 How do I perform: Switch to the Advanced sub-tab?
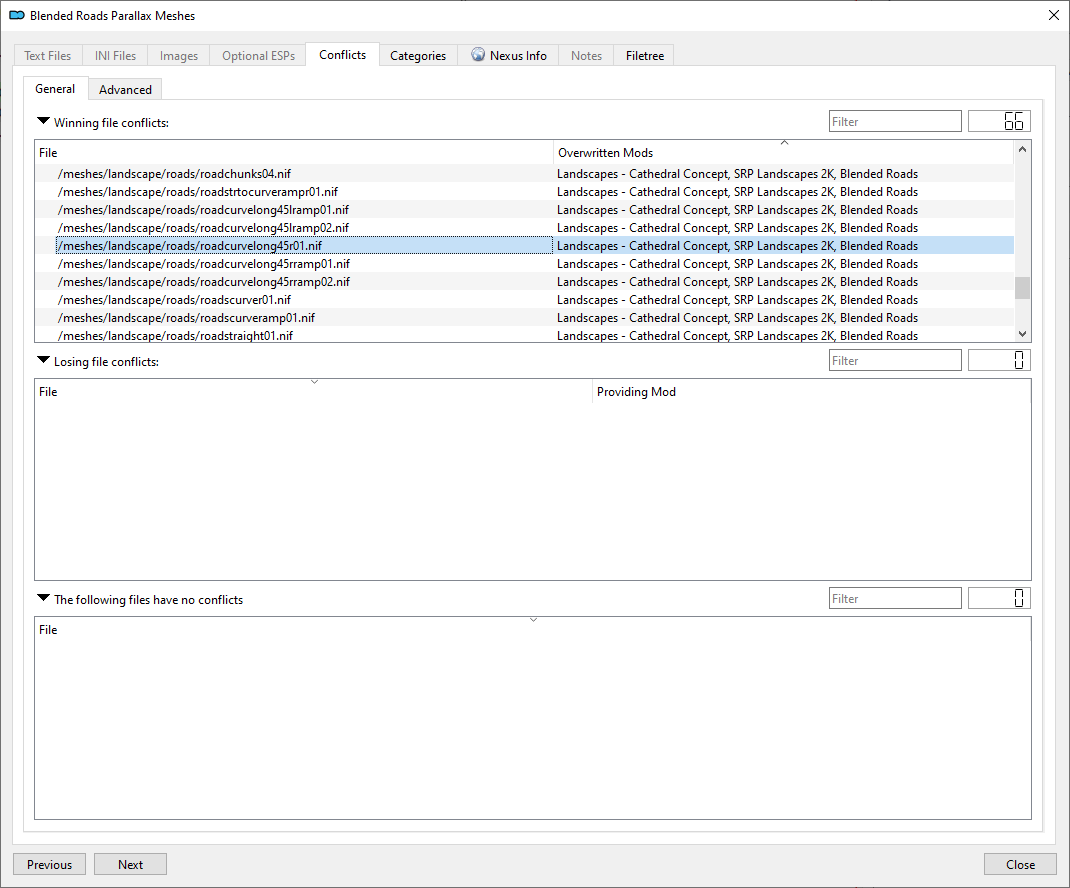126,89
